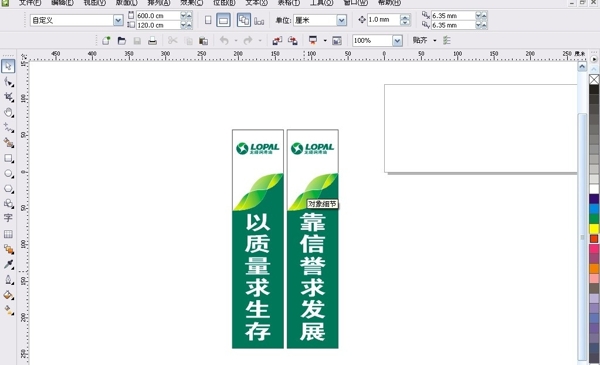Pick the green palette swatch
Image resolution: width=600 pixels, height=365 pixels.
click(594, 219)
